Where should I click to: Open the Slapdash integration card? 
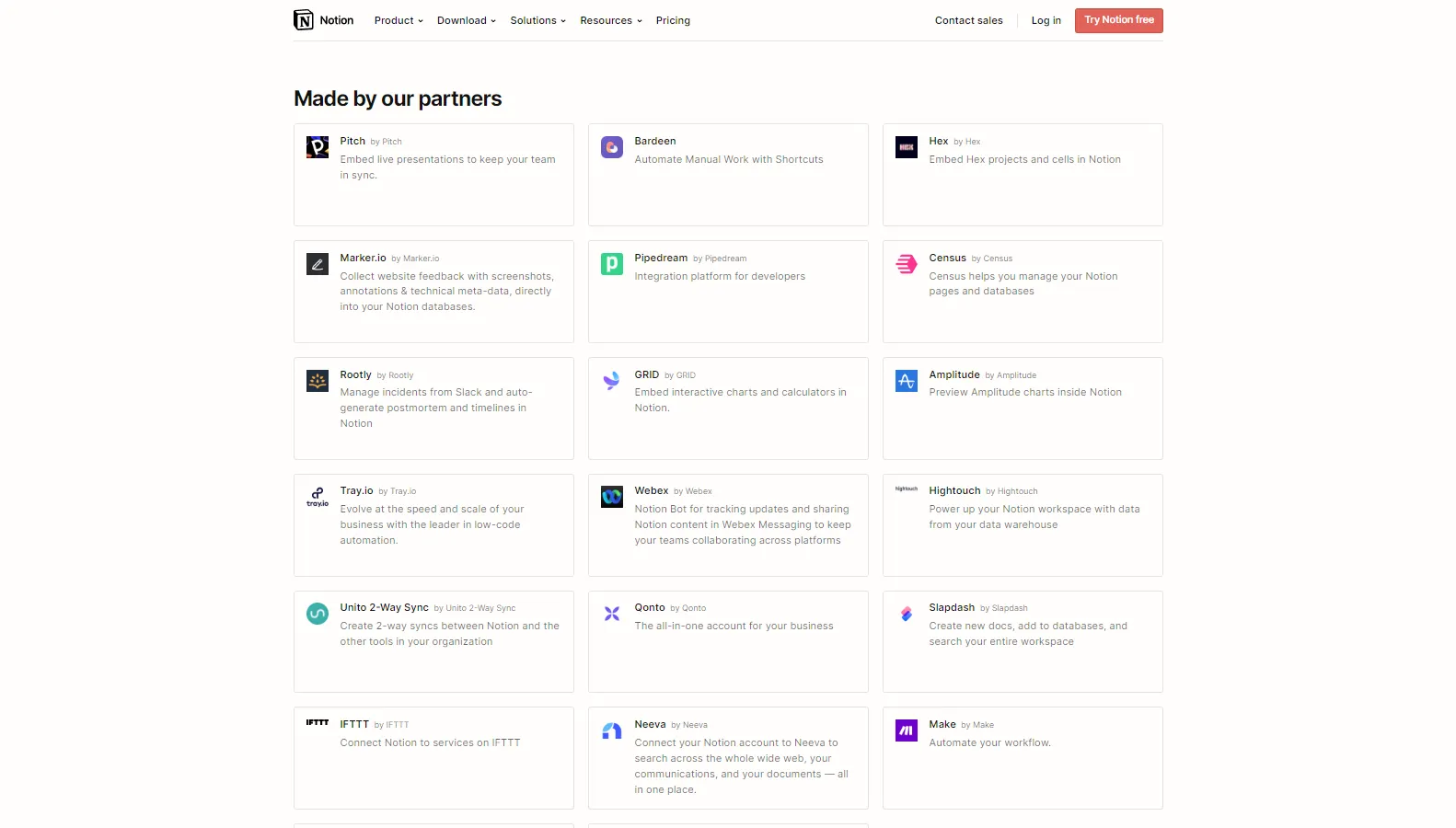click(1023, 641)
